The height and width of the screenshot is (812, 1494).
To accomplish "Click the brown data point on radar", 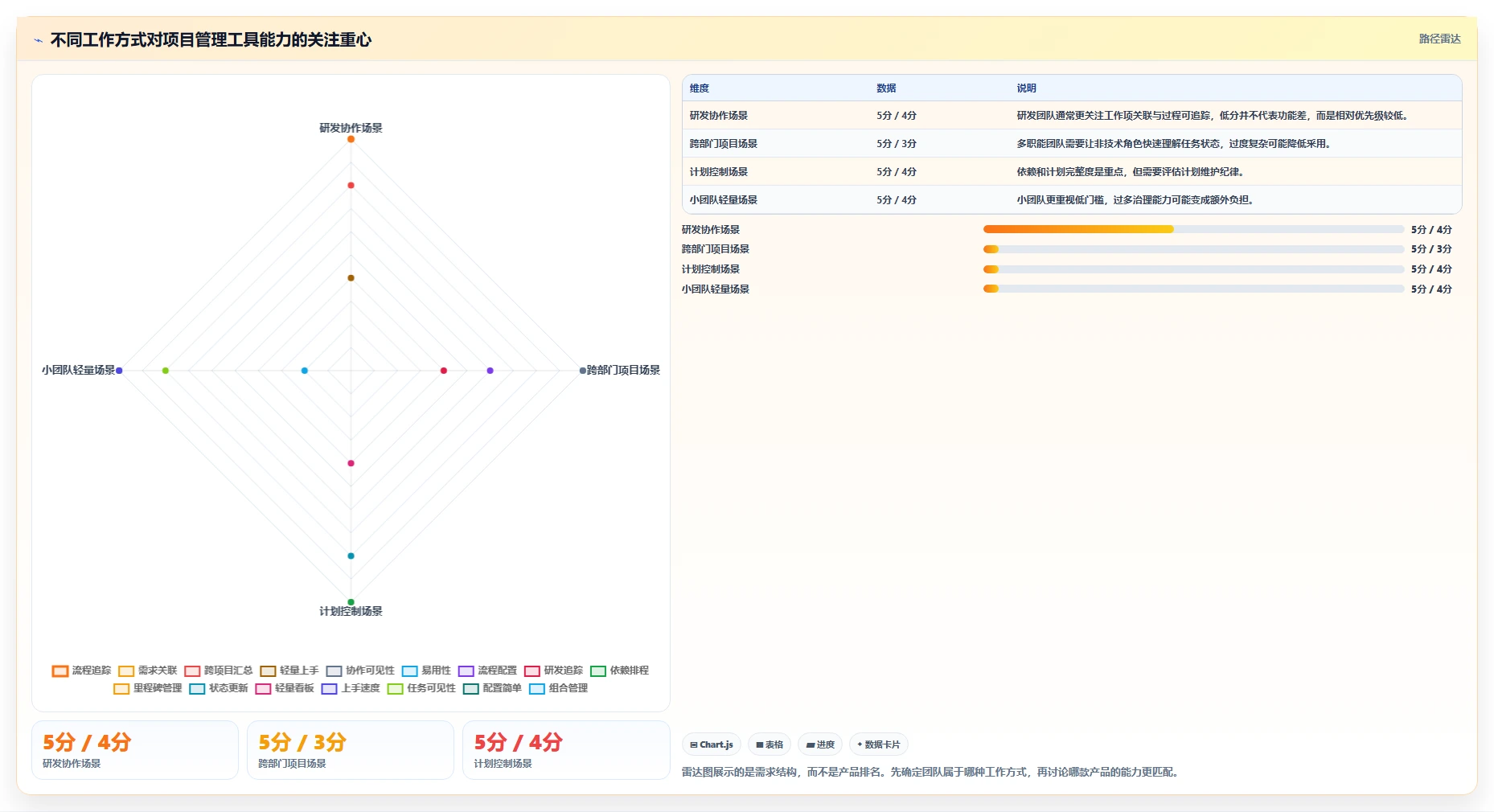I will pos(351,278).
